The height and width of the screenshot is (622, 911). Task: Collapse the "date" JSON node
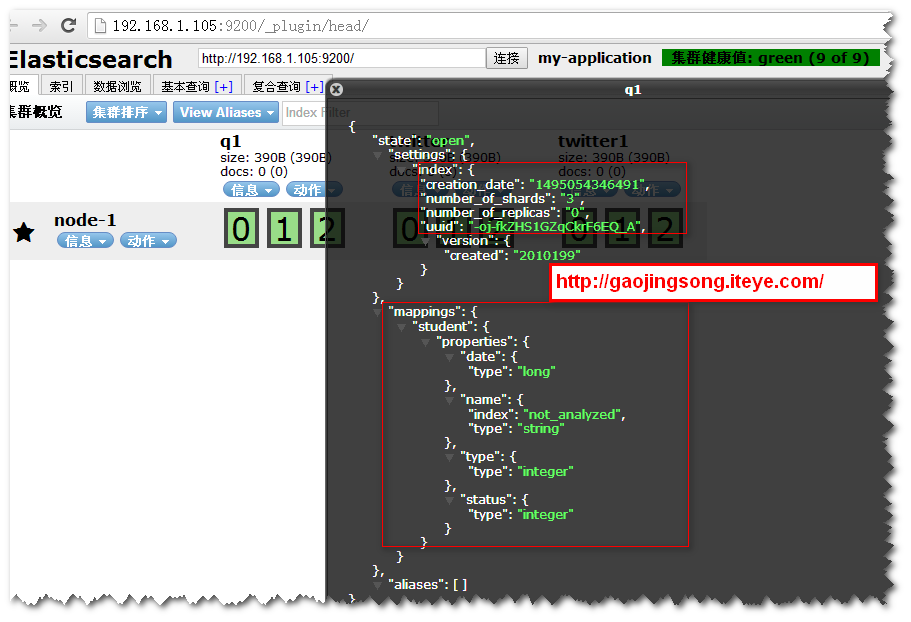(450, 357)
